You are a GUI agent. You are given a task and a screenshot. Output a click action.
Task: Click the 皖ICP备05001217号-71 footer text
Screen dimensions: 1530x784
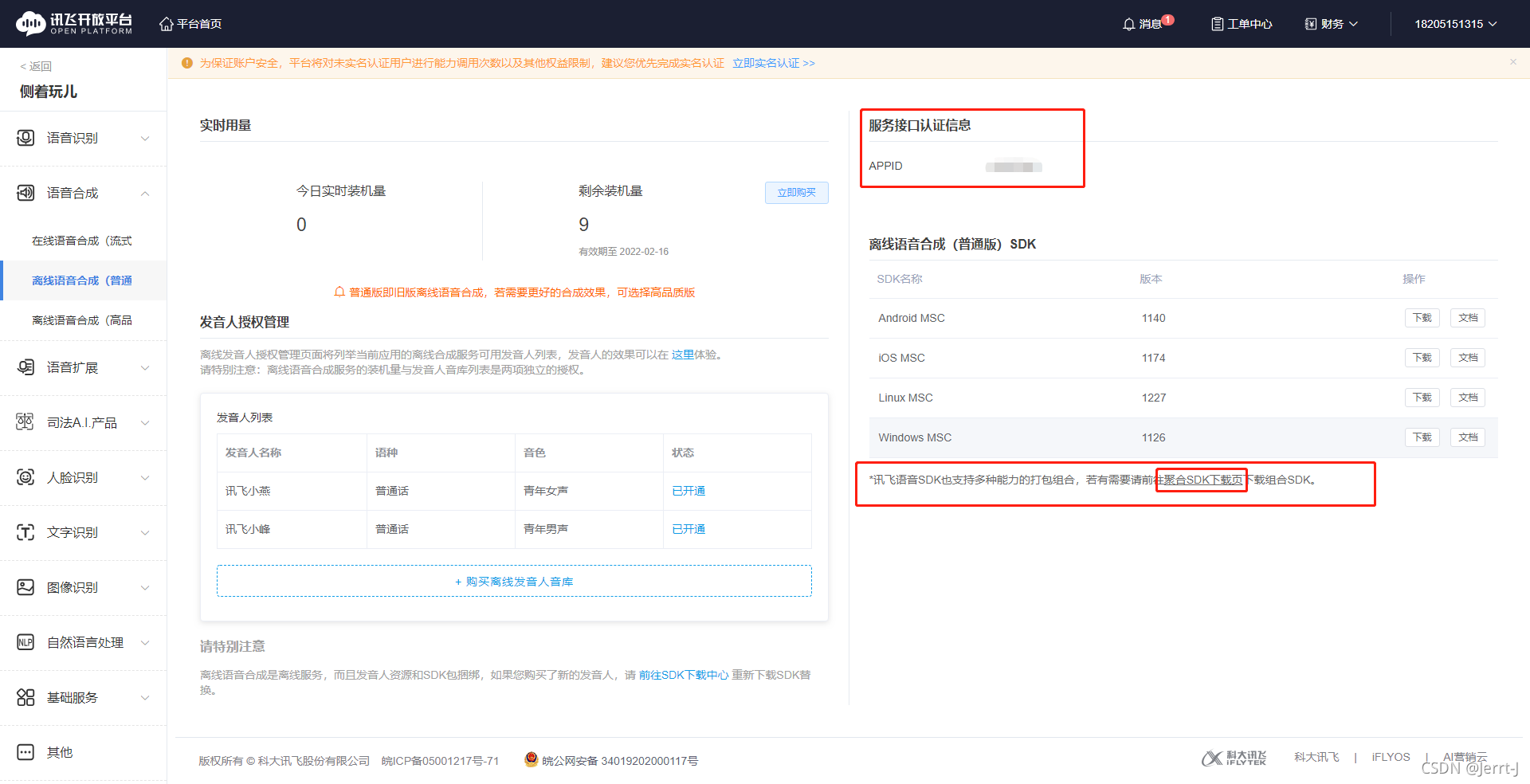pos(440,761)
